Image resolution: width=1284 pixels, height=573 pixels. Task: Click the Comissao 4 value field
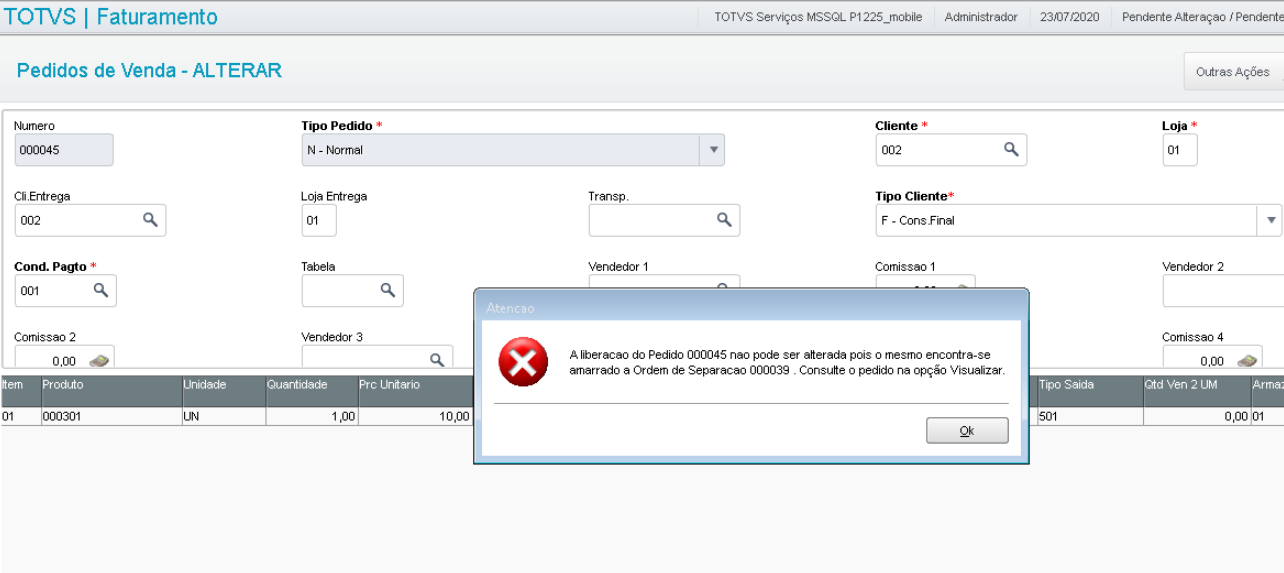[x=1212, y=357]
